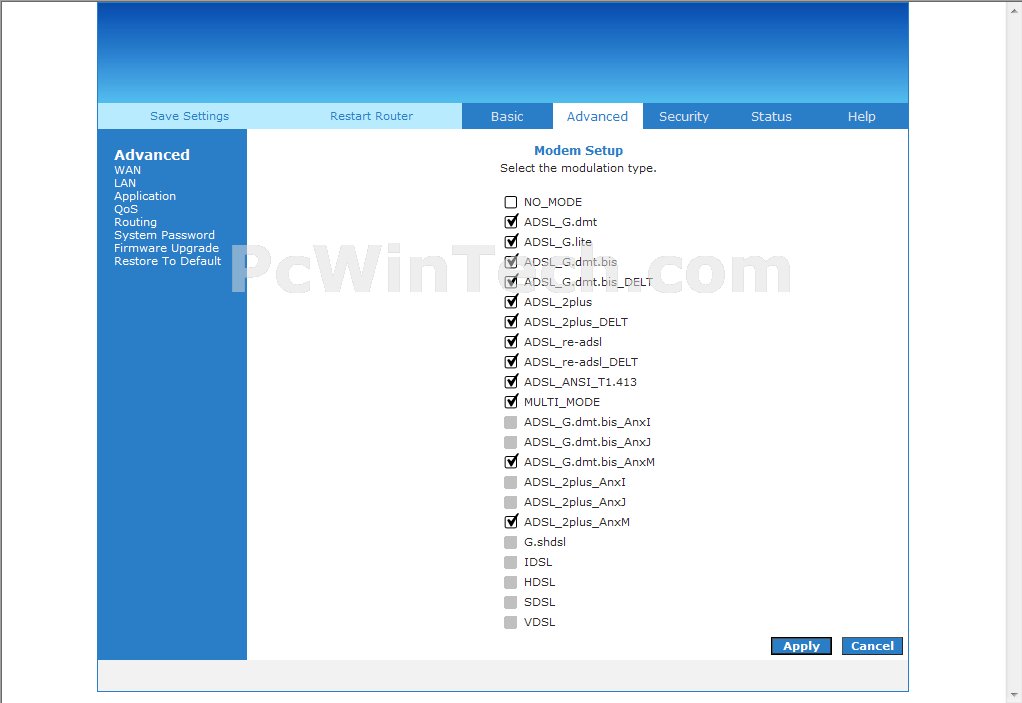Click the Advanced sidebar heading
The image size is (1022, 703).
click(x=152, y=154)
